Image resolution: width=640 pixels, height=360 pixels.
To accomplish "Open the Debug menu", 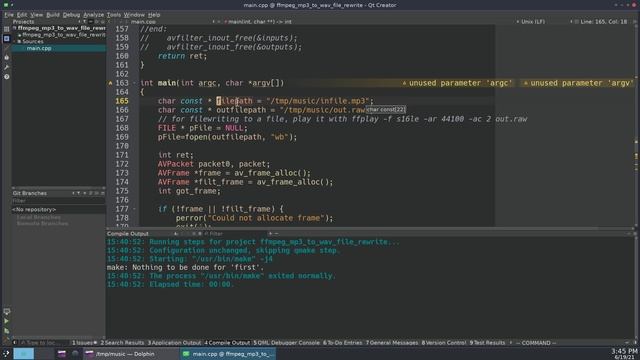I will point(71,15).
